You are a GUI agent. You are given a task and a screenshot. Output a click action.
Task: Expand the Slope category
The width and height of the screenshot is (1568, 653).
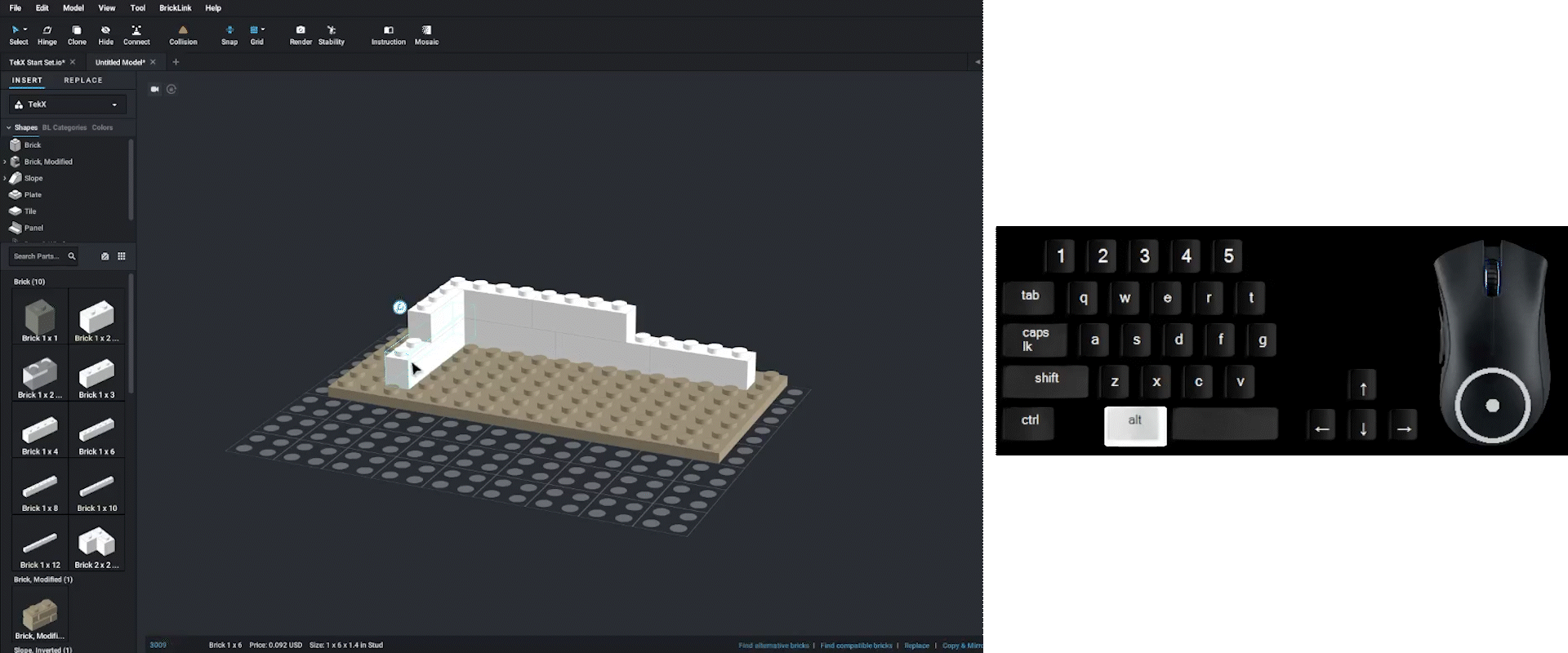pos(5,178)
